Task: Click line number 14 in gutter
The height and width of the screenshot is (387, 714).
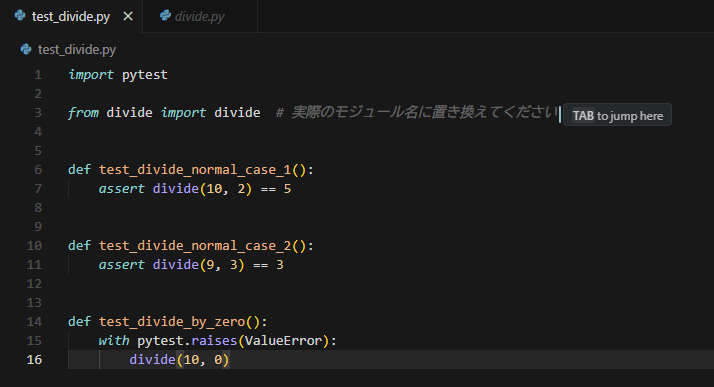Action: 34,322
